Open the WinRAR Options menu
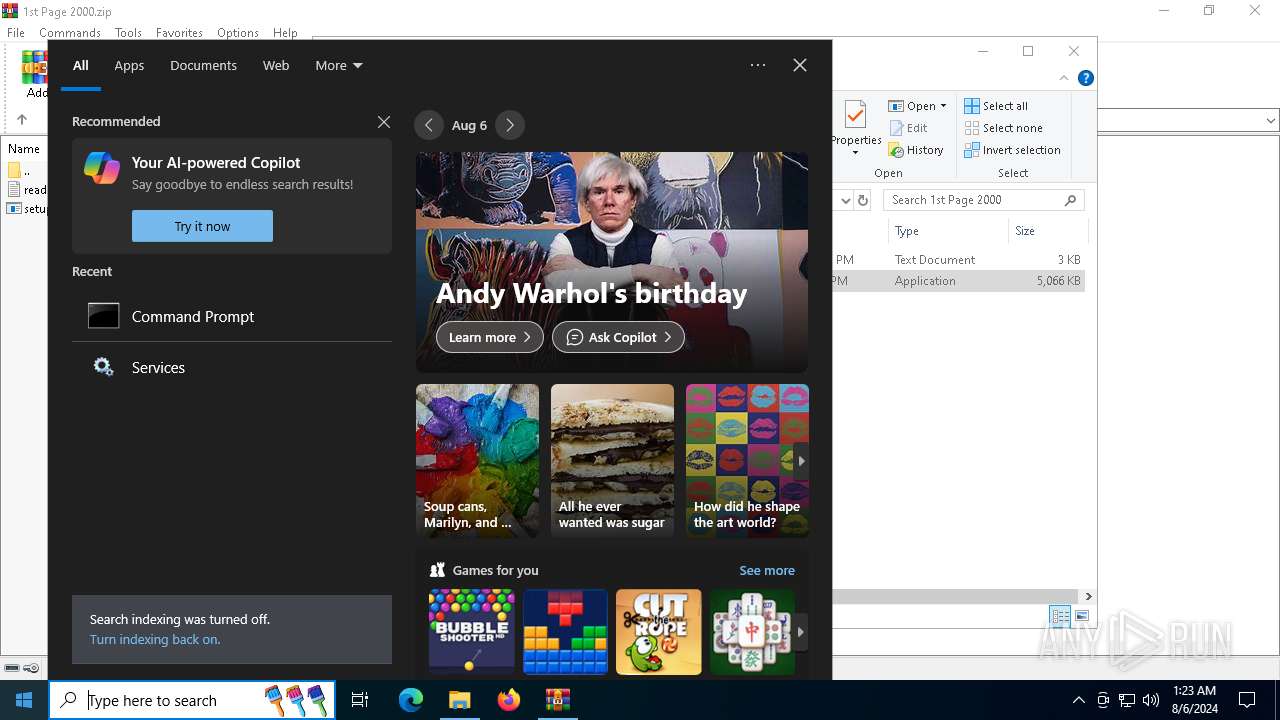This screenshot has height=720, width=1280. coord(238,33)
